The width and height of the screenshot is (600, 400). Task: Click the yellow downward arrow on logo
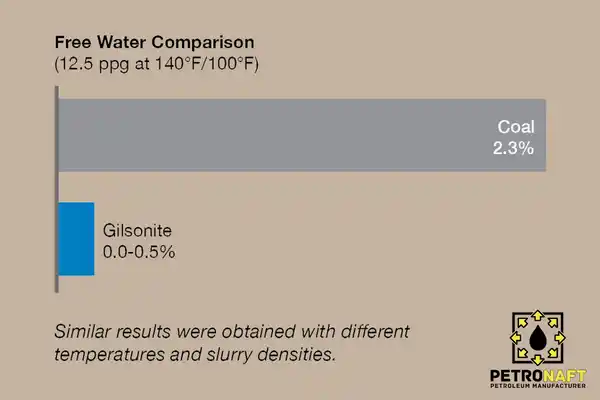(538, 360)
